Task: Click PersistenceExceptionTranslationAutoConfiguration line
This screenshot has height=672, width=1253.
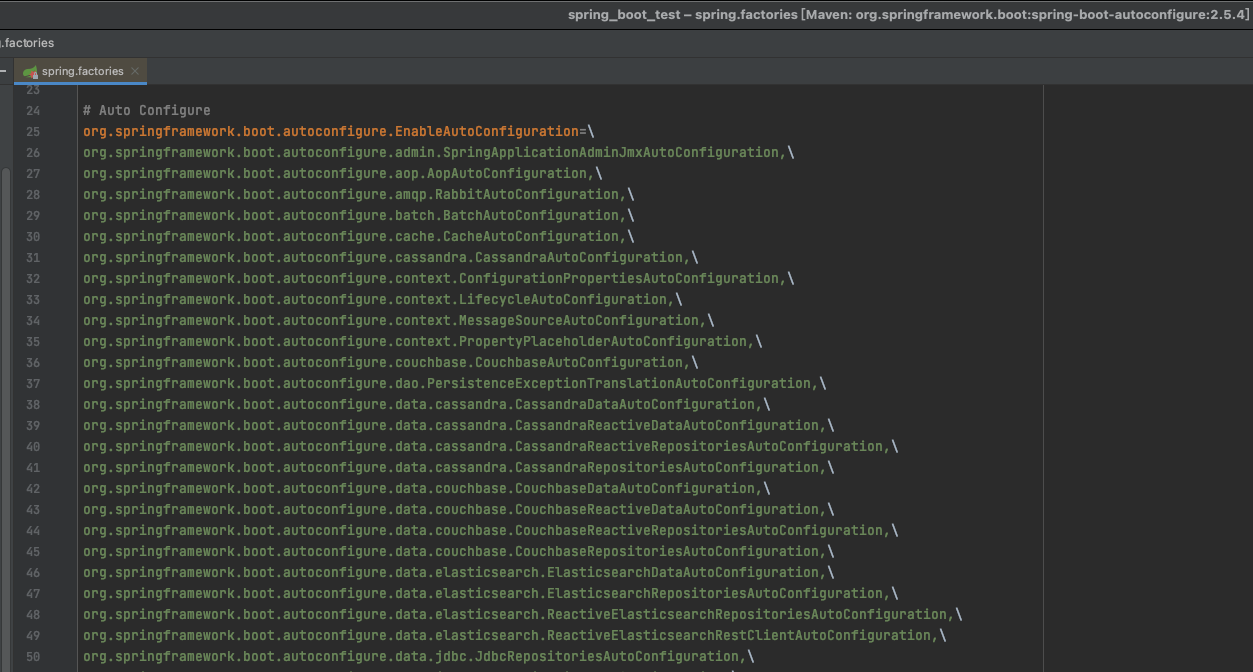Action: pyautogui.click(x=455, y=383)
